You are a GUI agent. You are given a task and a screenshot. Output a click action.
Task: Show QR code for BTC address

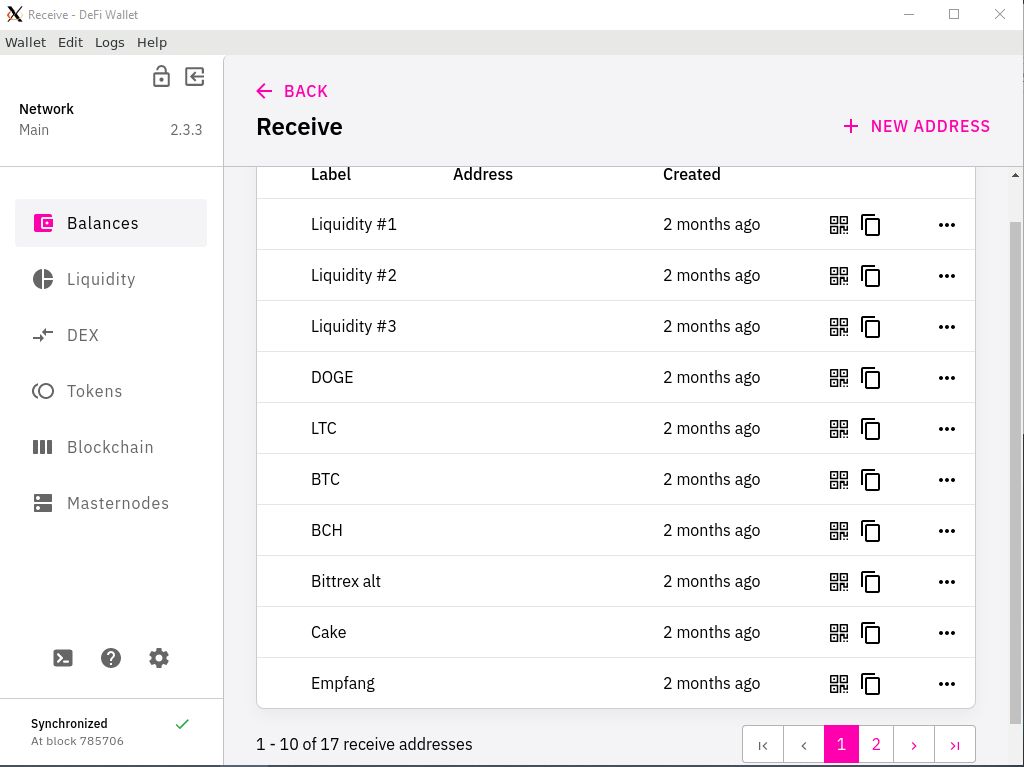[839, 480]
